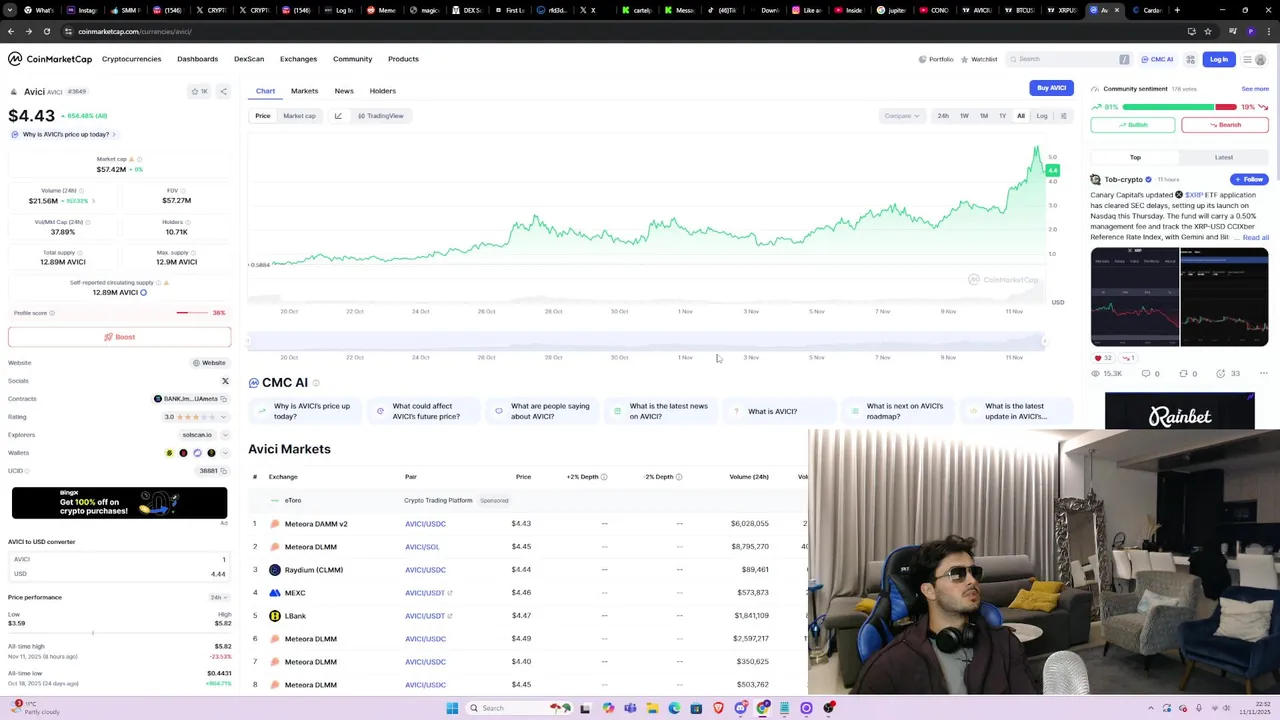The height and width of the screenshot is (720, 1280).
Task: Open the header widget icon beside Log In
Action: tap(1190, 59)
